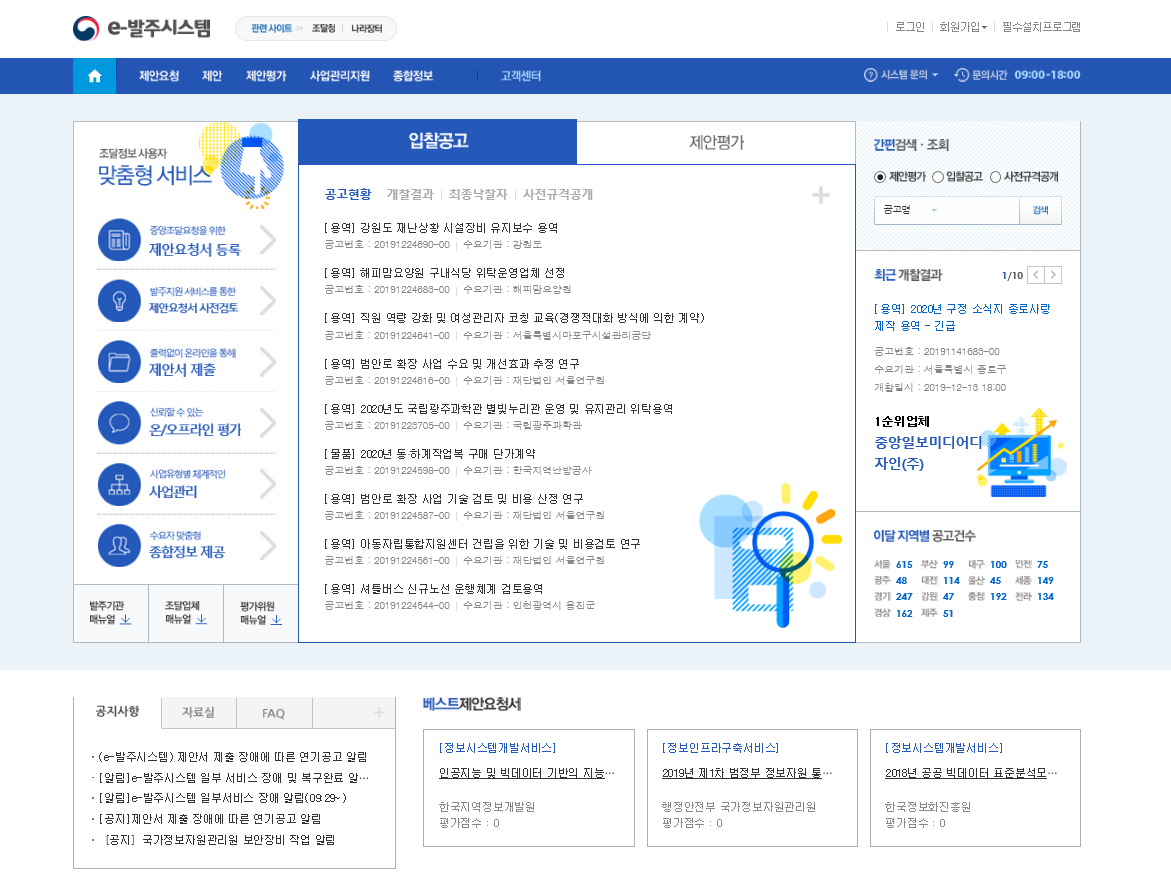Open the FAQ tab
The image size is (1171, 895).
click(x=273, y=713)
